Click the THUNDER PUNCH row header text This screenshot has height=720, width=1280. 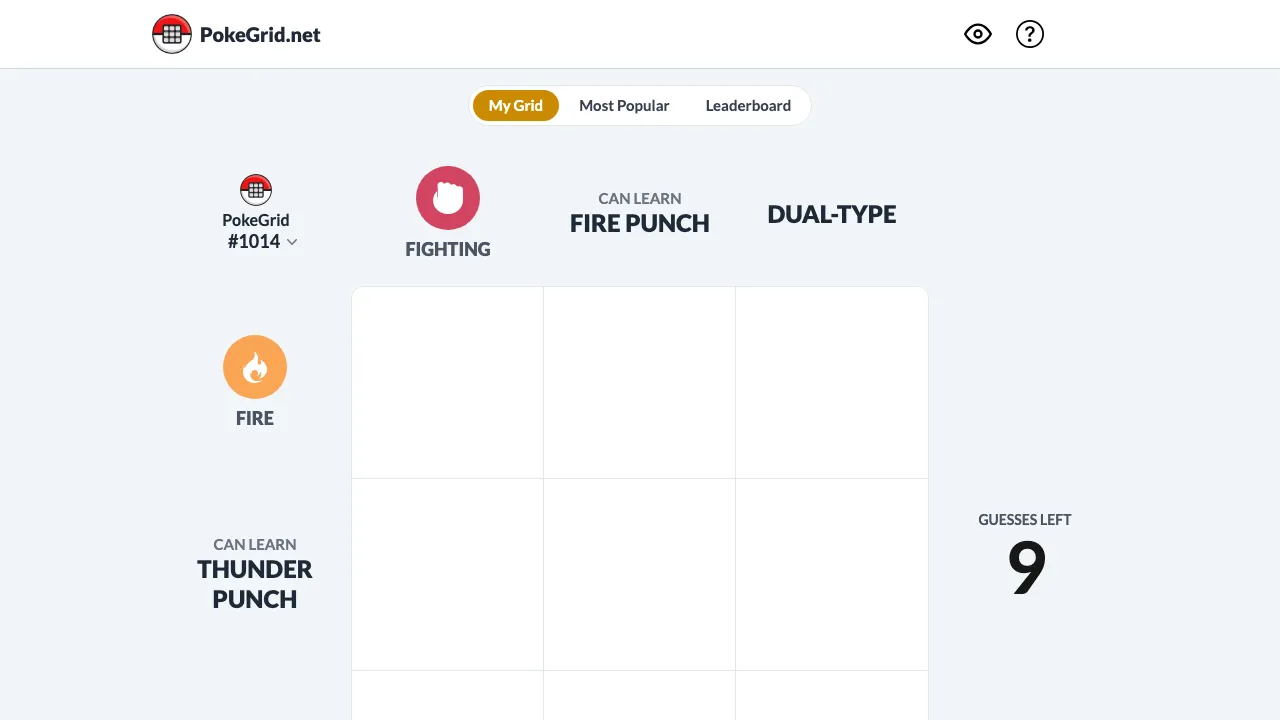tap(255, 584)
